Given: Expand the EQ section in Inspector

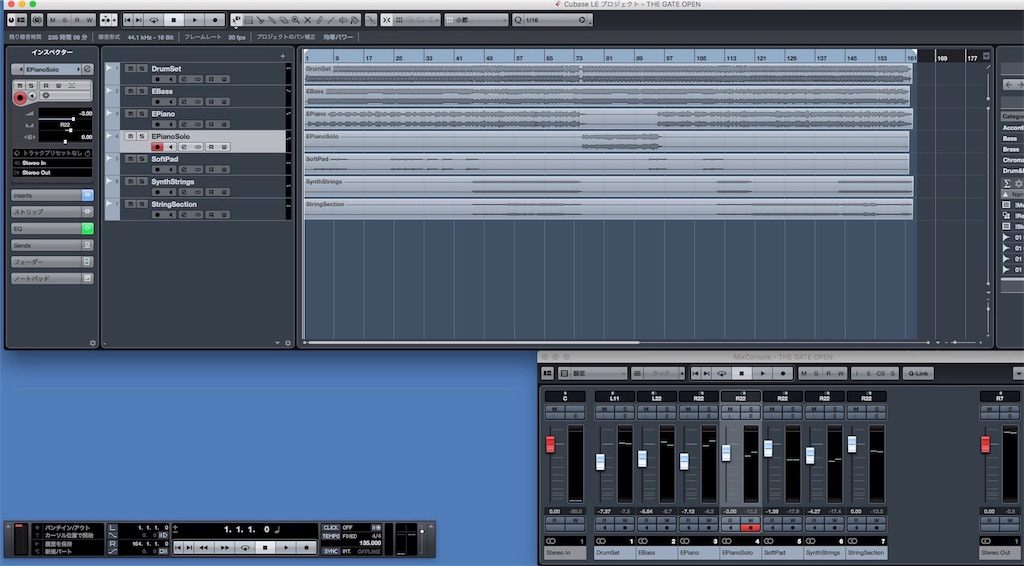Looking at the screenshot, I should tap(52, 228).
